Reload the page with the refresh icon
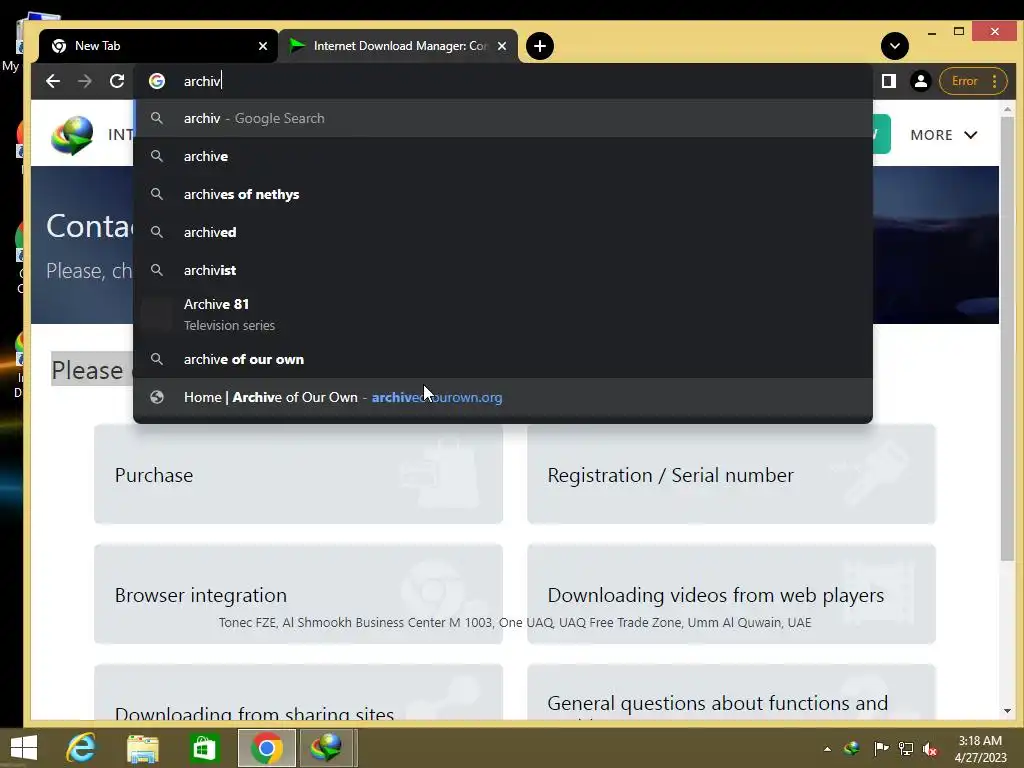The height and width of the screenshot is (768, 1024). click(117, 81)
